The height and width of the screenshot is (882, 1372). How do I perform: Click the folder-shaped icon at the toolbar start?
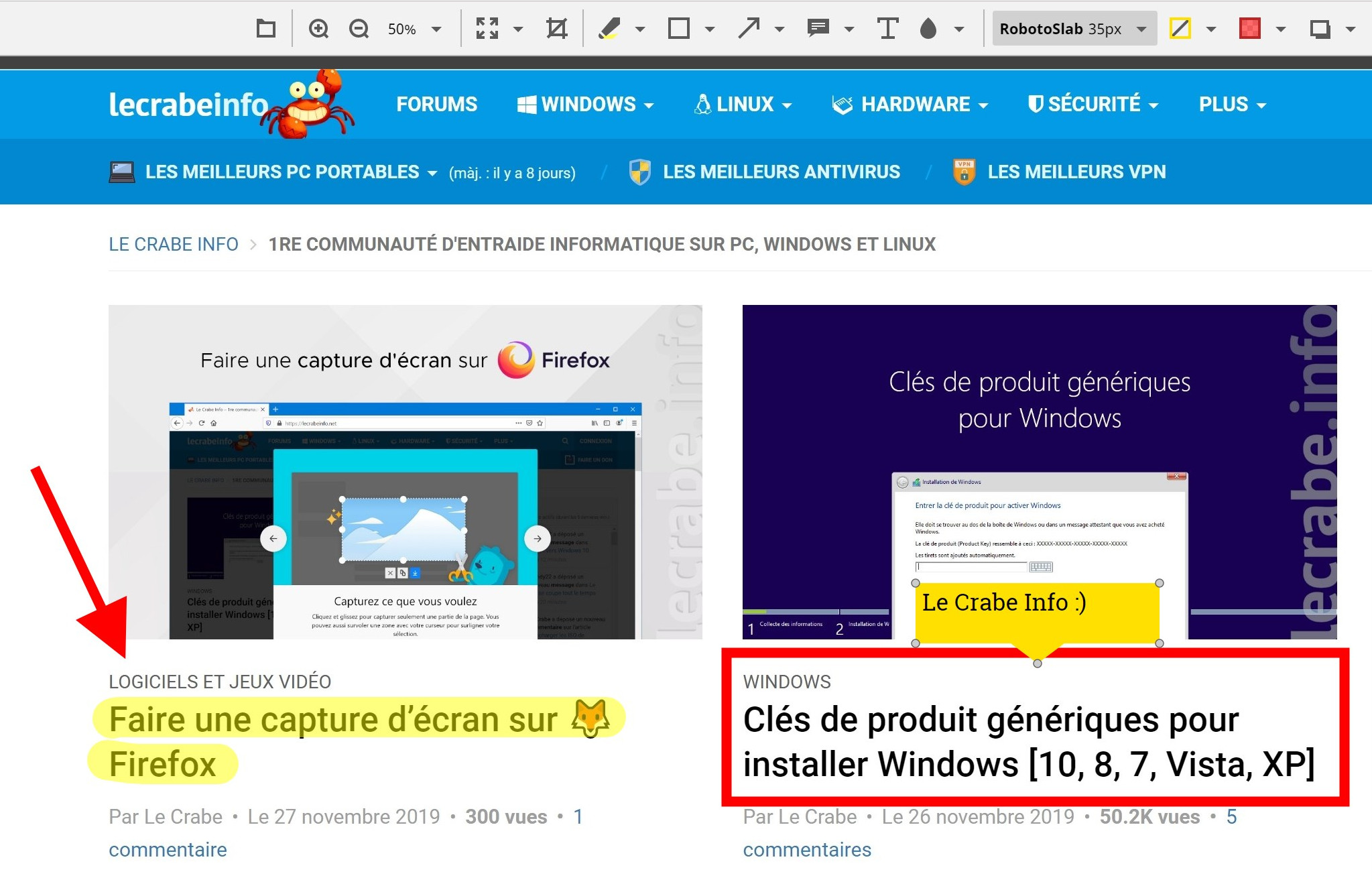point(266,29)
